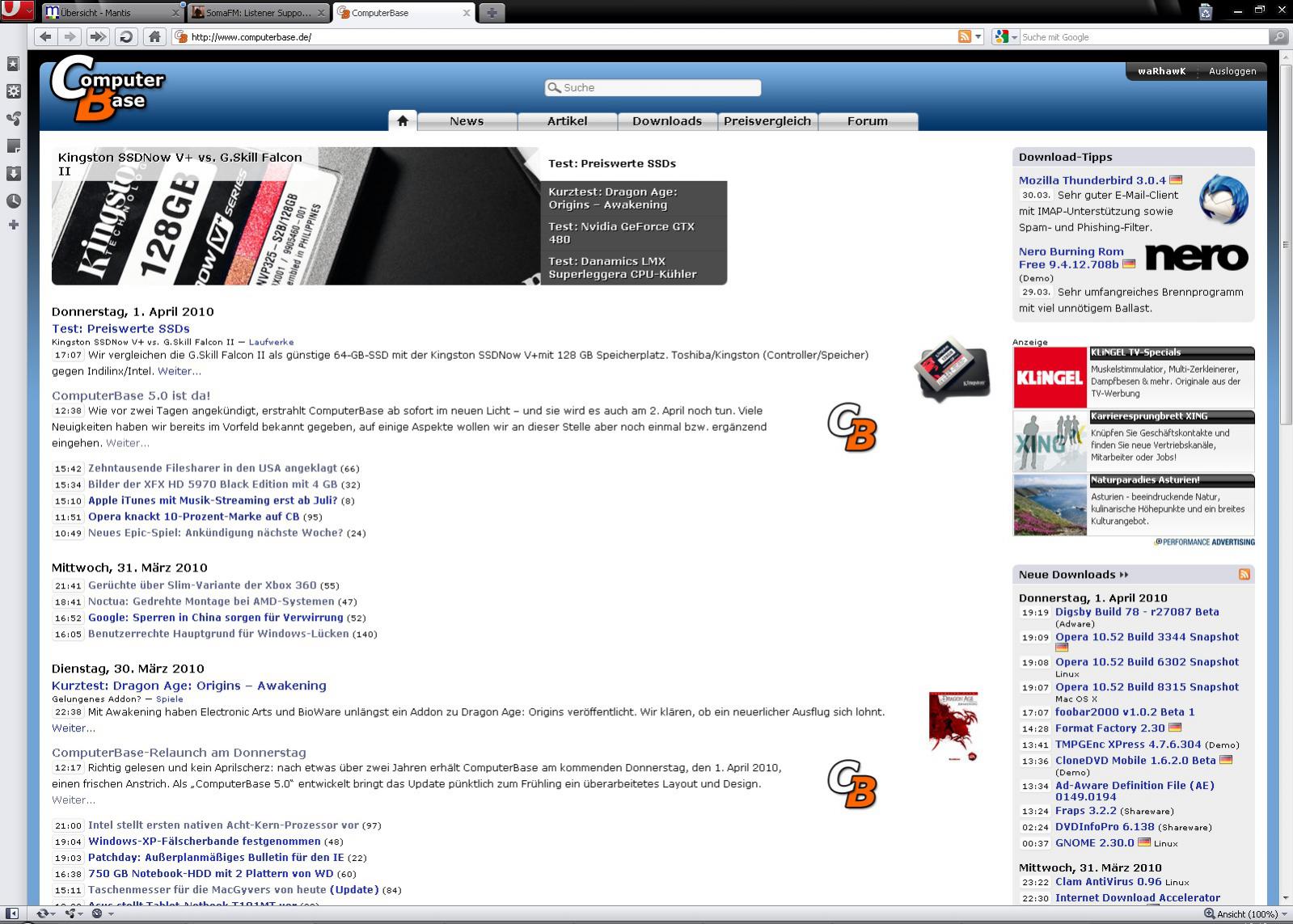Click the Ausloggen link
Screen dimensions: 1293x924
click(x=1232, y=71)
